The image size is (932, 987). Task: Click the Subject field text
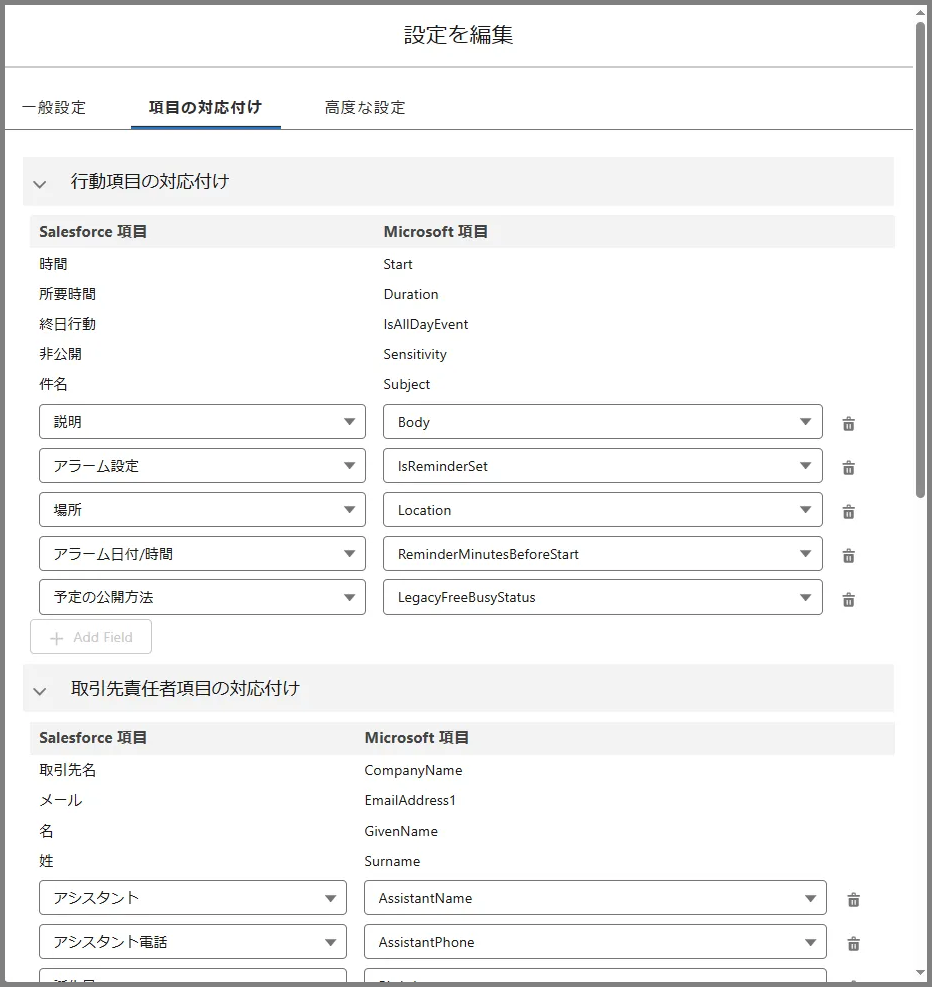(x=407, y=385)
